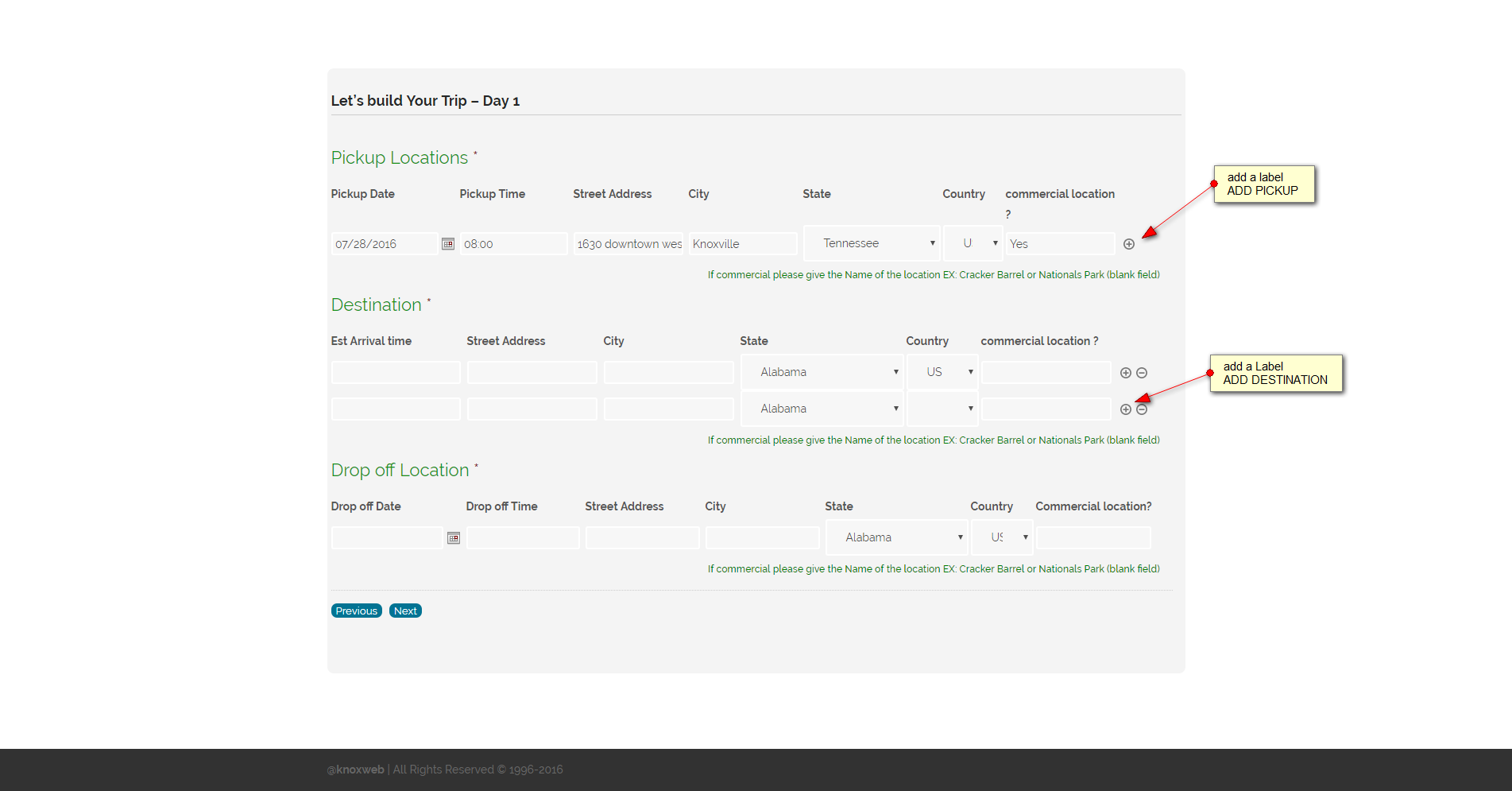Open the second destination empty Country dropdown
The width and height of the screenshot is (1512, 791).
coord(942,409)
